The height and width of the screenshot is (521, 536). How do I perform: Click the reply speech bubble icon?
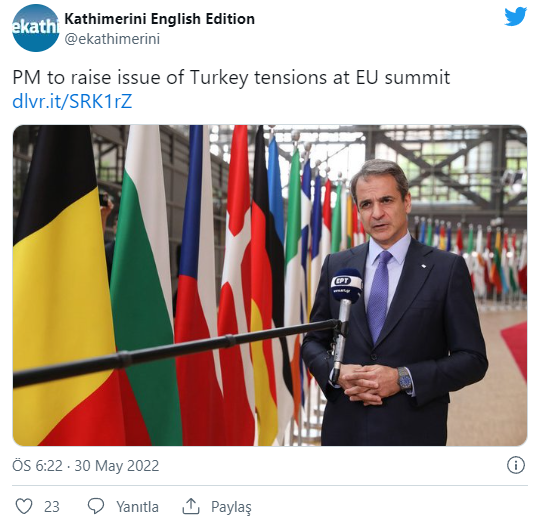pyautogui.click(x=96, y=506)
